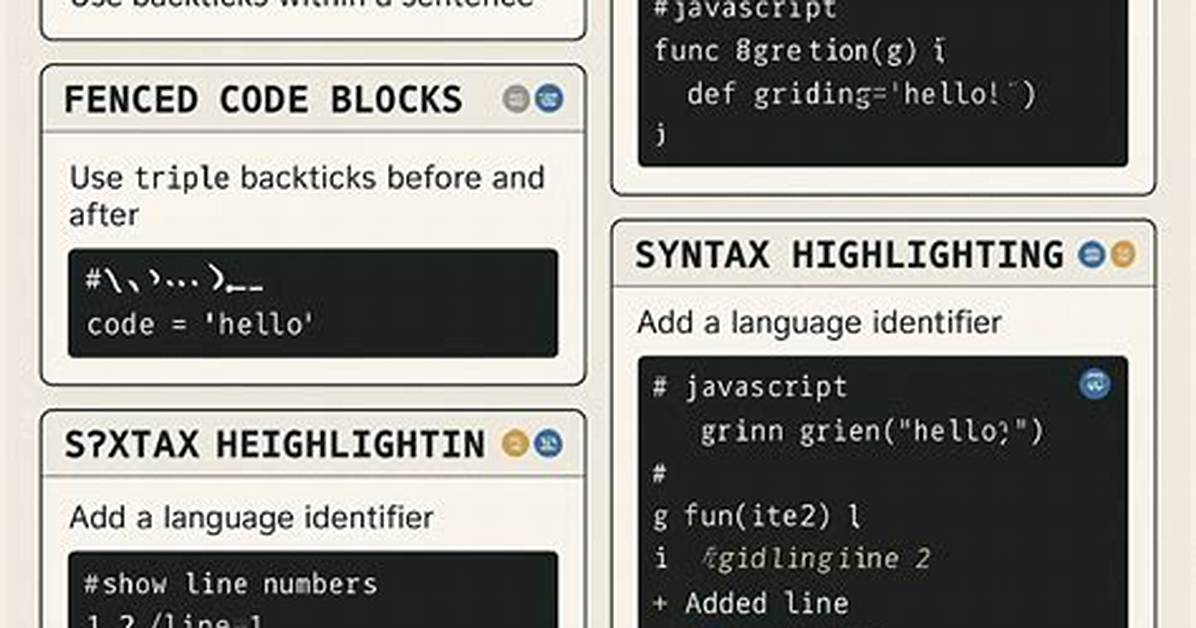This screenshot has height=628, width=1196.
Task: Click orange circle icon in S?XTAX HEIGHLIGHTIN header
Action: click(516, 443)
